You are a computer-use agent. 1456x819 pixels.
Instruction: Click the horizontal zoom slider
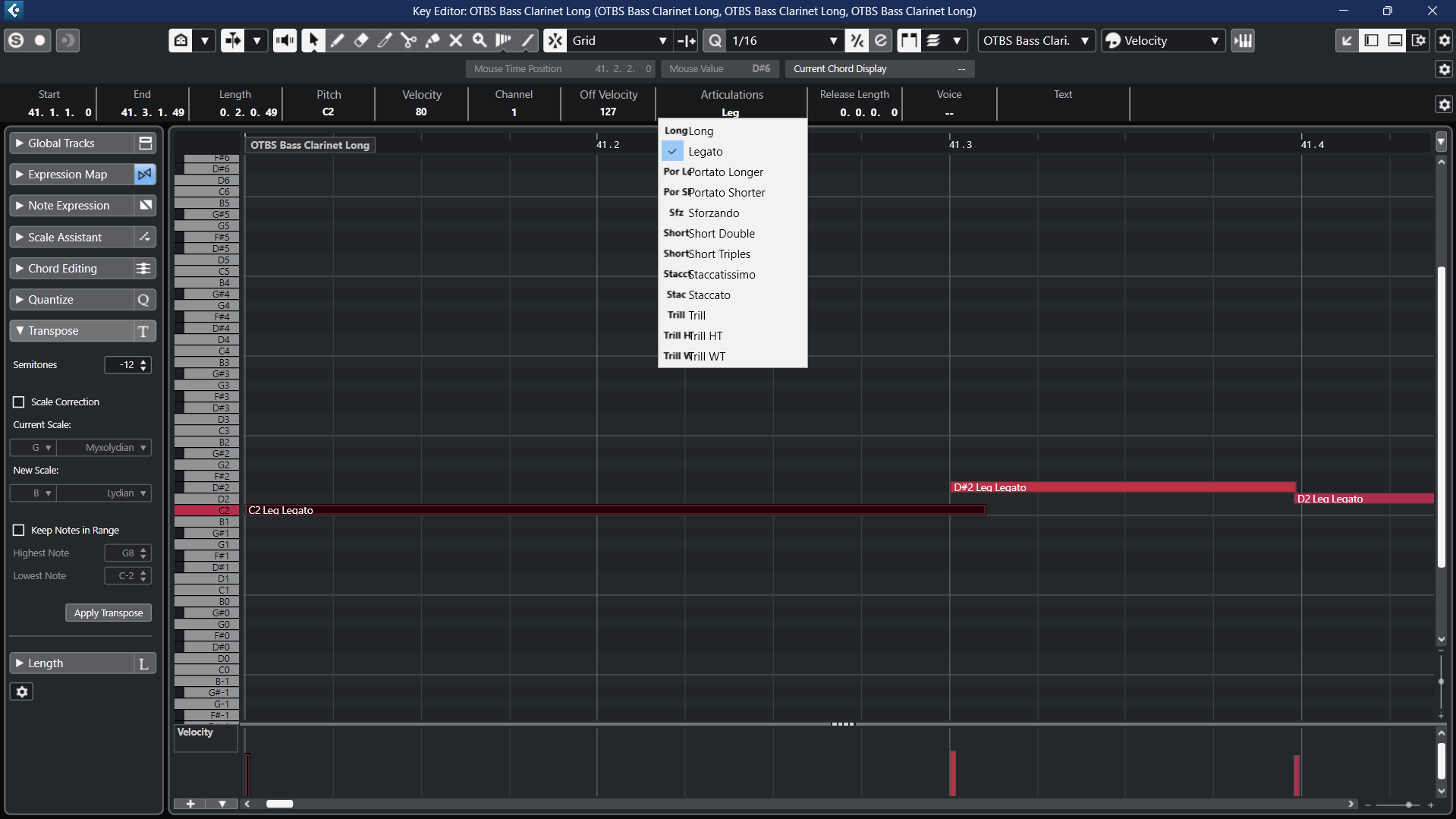tap(1408, 805)
